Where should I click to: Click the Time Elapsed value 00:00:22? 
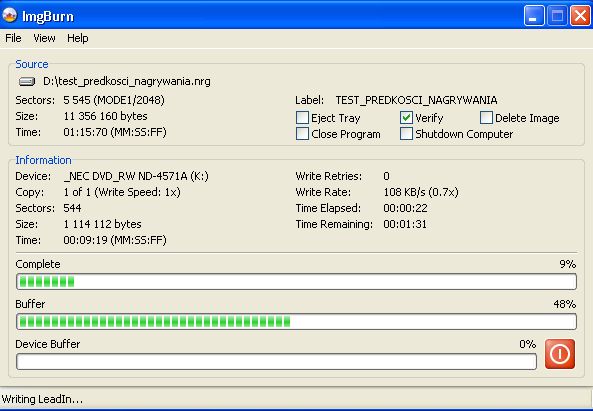tap(405, 208)
